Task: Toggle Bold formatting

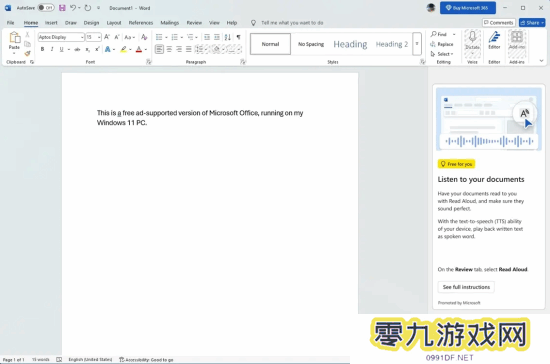Action: (42, 49)
